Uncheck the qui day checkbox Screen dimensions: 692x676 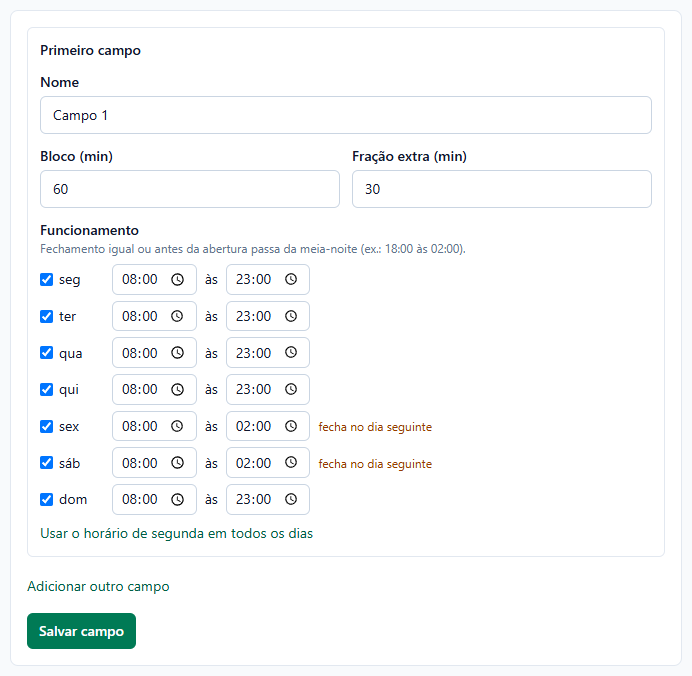[x=46, y=389]
